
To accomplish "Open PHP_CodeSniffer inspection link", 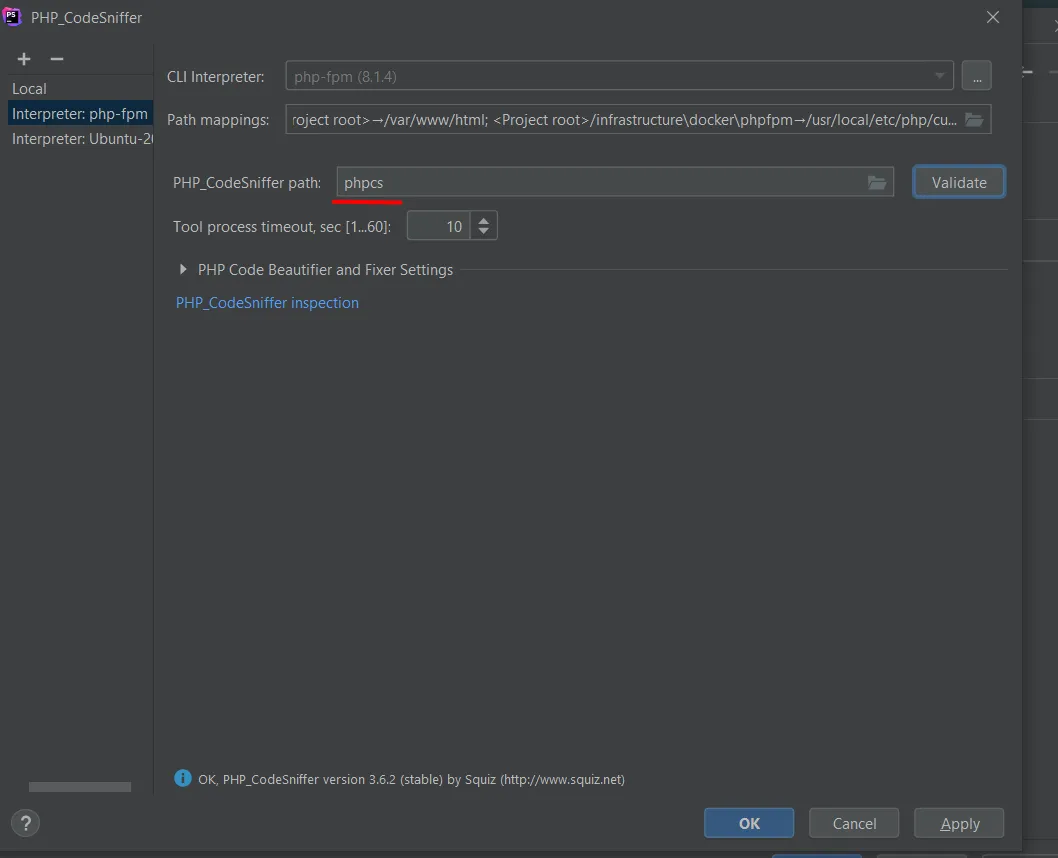I will [x=267, y=302].
